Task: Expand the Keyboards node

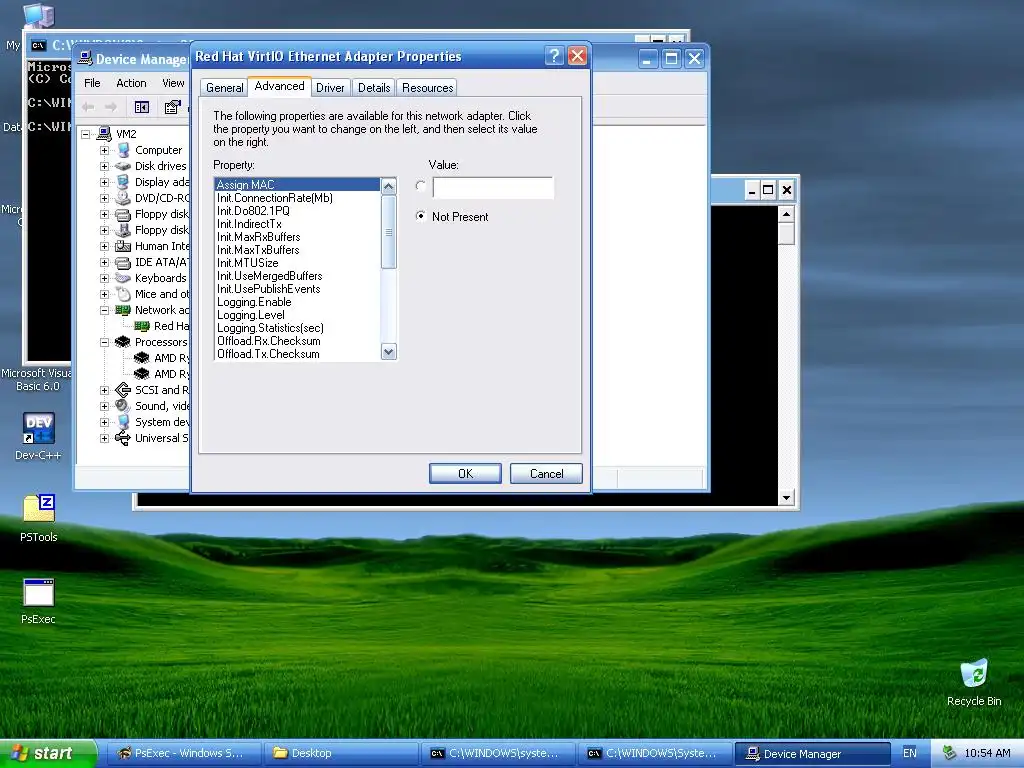Action: 104,278
